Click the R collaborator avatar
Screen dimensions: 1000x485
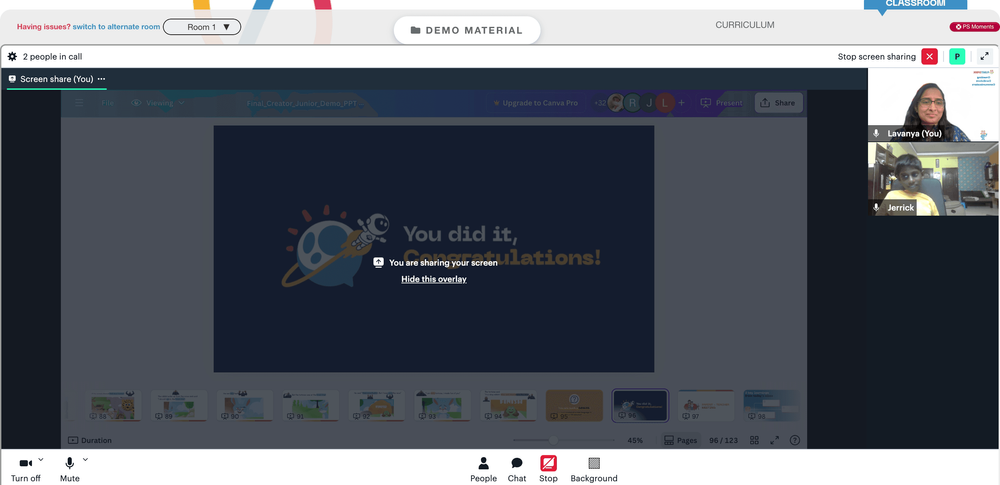coord(632,103)
